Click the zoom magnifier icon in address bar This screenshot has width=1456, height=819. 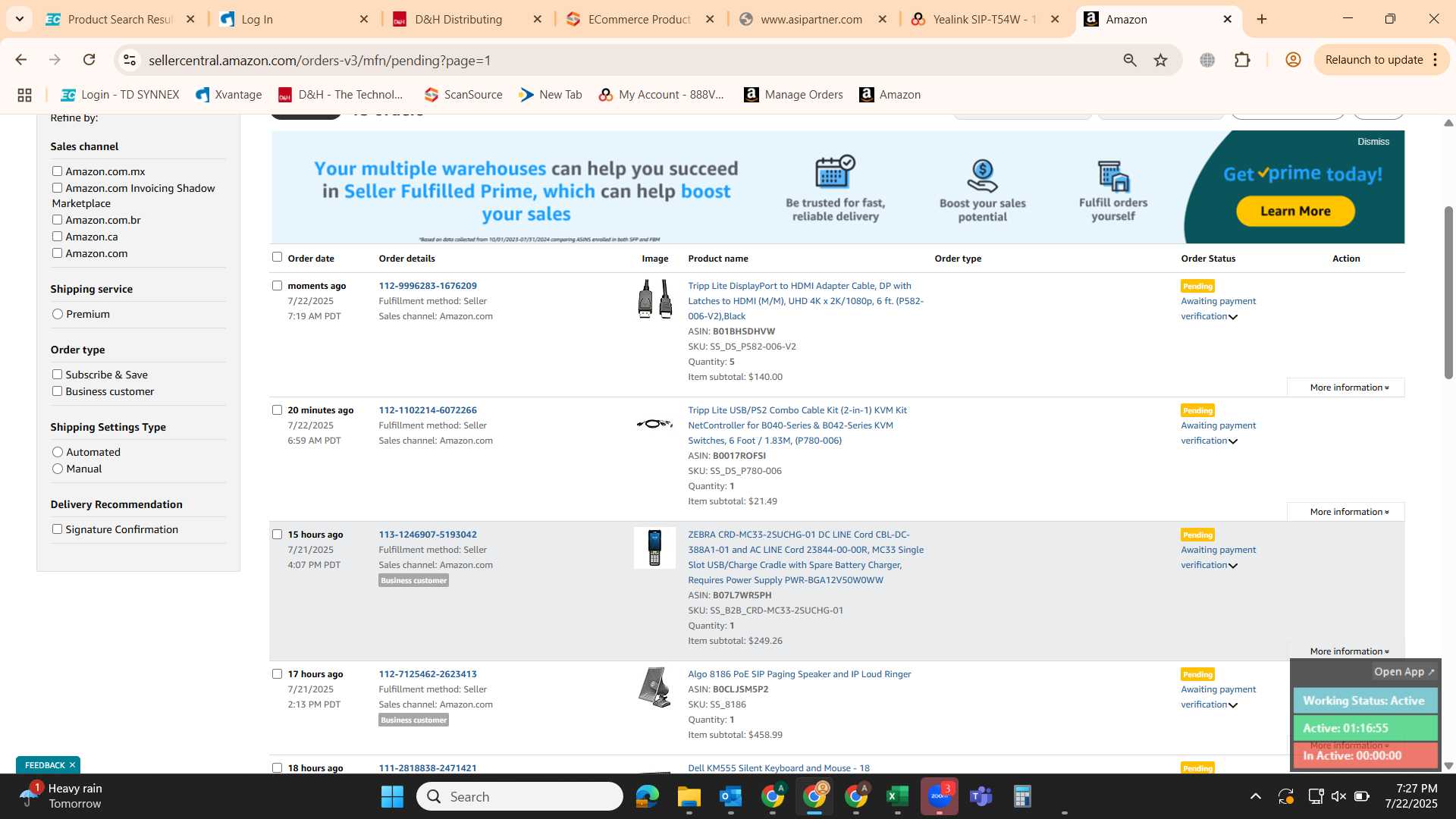pyautogui.click(x=1130, y=60)
